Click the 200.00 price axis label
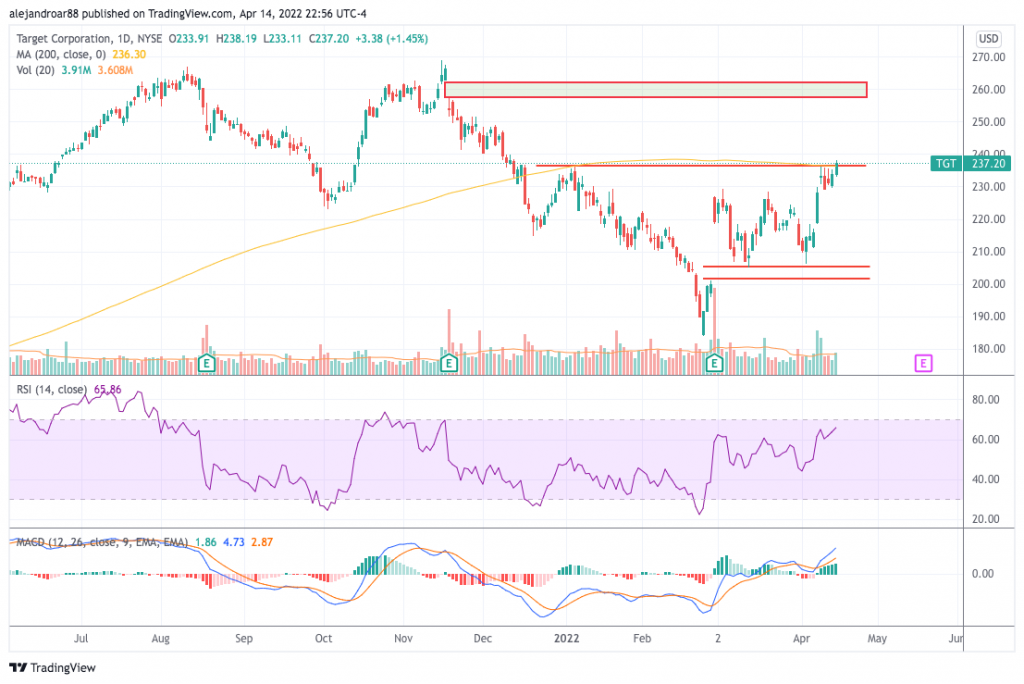This screenshot has height=684, width=1024. (x=988, y=284)
